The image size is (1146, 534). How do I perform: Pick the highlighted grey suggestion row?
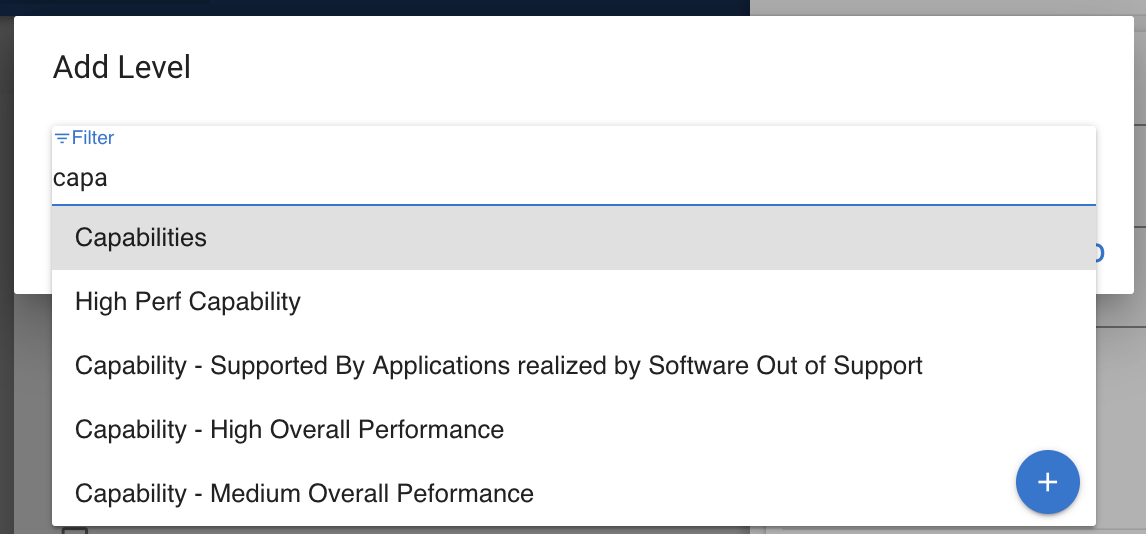573,238
